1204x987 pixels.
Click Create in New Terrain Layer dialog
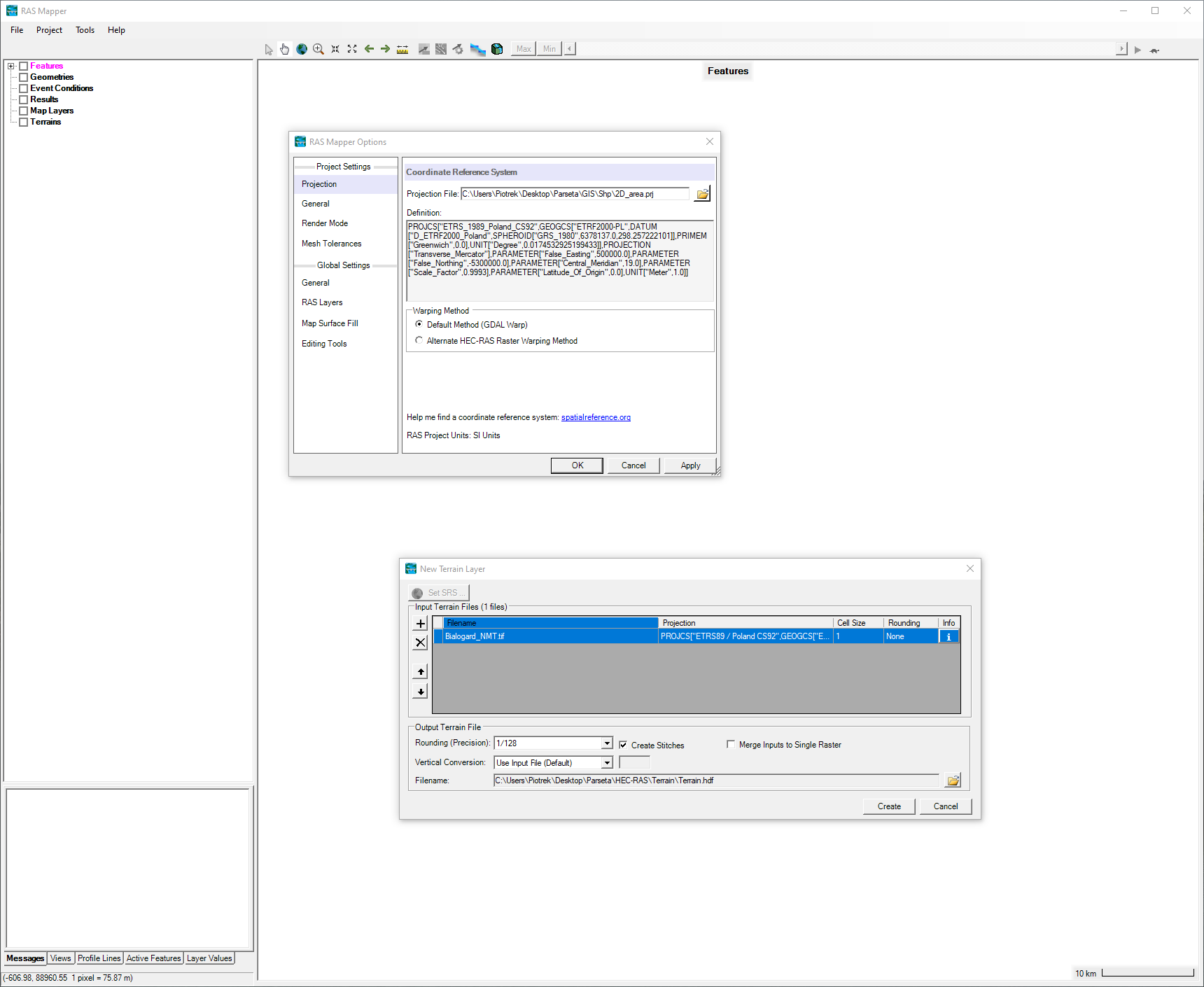click(889, 806)
